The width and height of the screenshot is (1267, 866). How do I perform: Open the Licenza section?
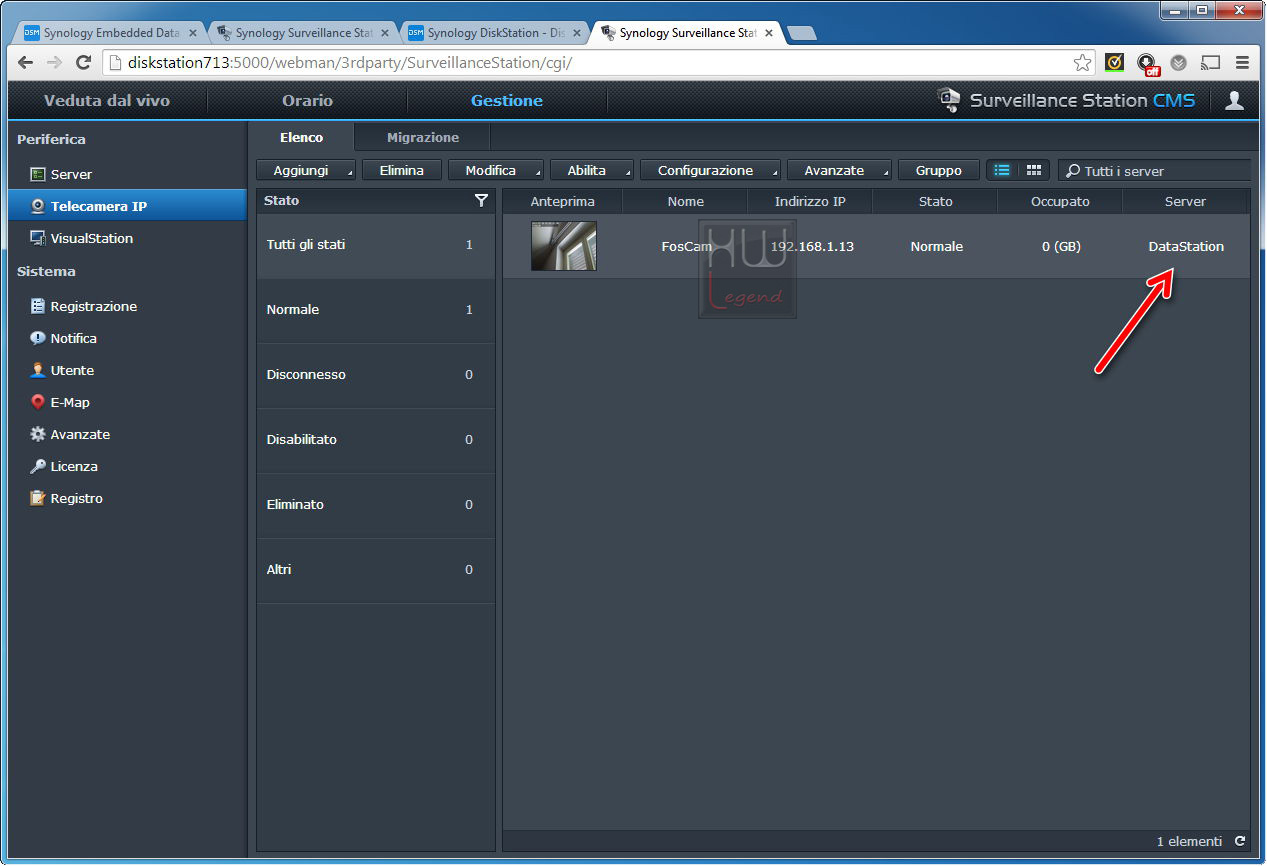[127, 466]
